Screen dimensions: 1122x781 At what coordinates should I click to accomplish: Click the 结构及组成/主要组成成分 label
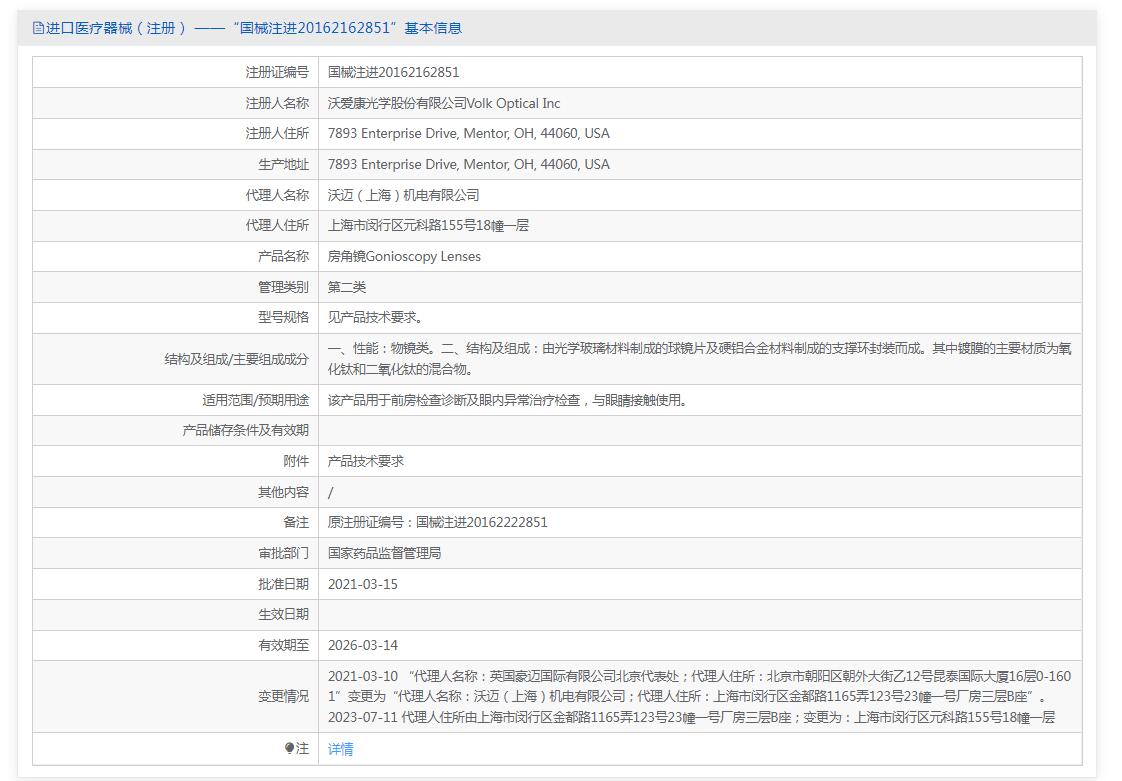[x=237, y=359]
